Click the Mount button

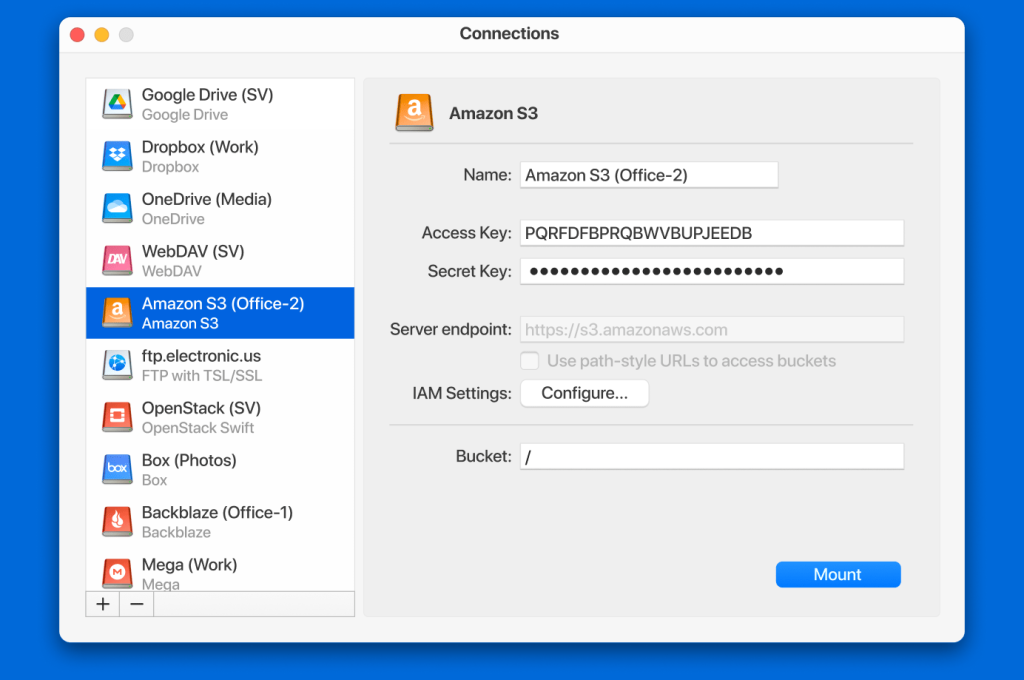pos(838,574)
